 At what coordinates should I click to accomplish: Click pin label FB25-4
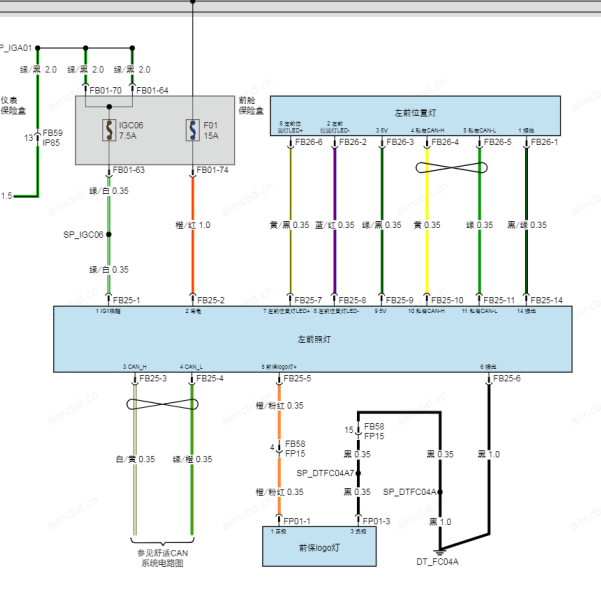(x=210, y=378)
